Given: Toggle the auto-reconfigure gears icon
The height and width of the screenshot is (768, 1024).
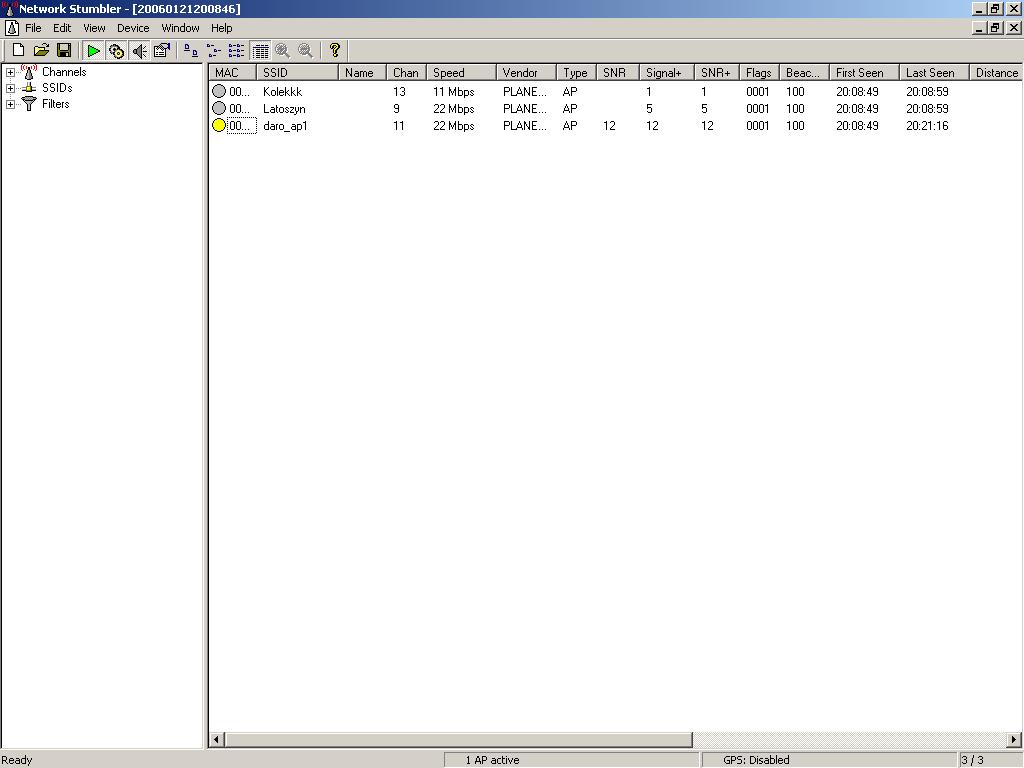Looking at the screenshot, I should coord(116,50).
